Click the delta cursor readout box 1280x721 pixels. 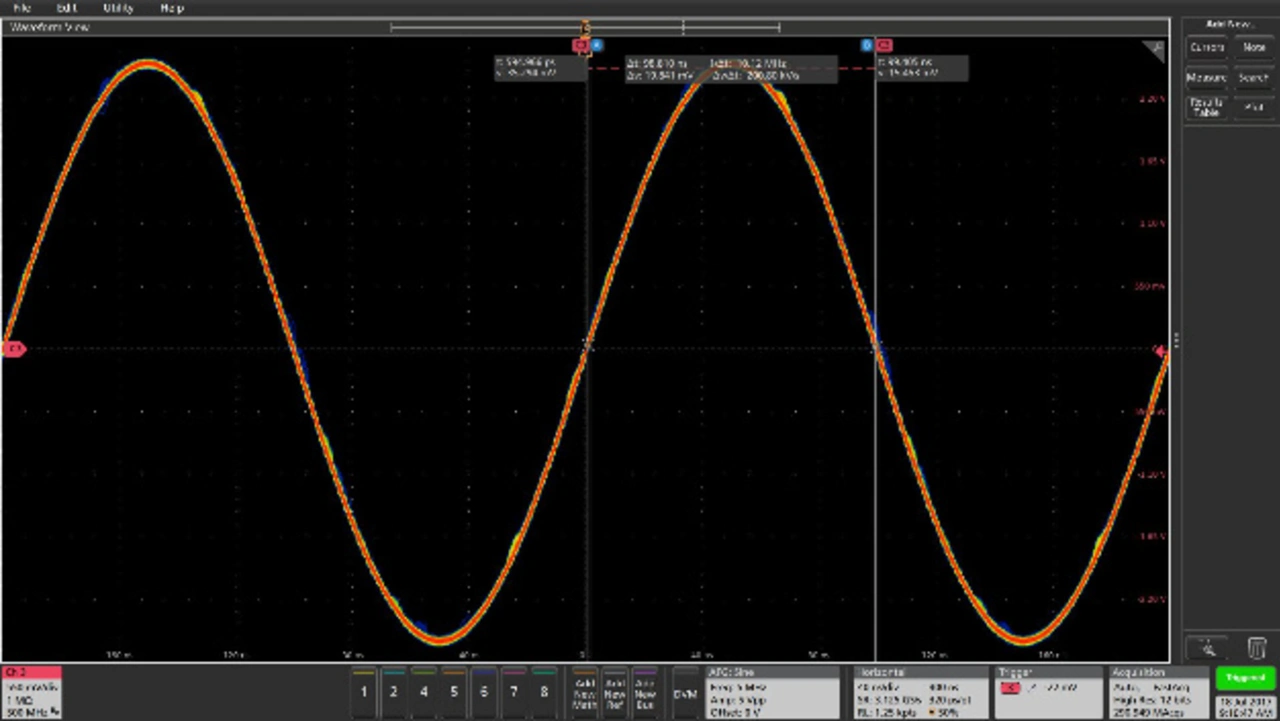(x=730, y=69)
